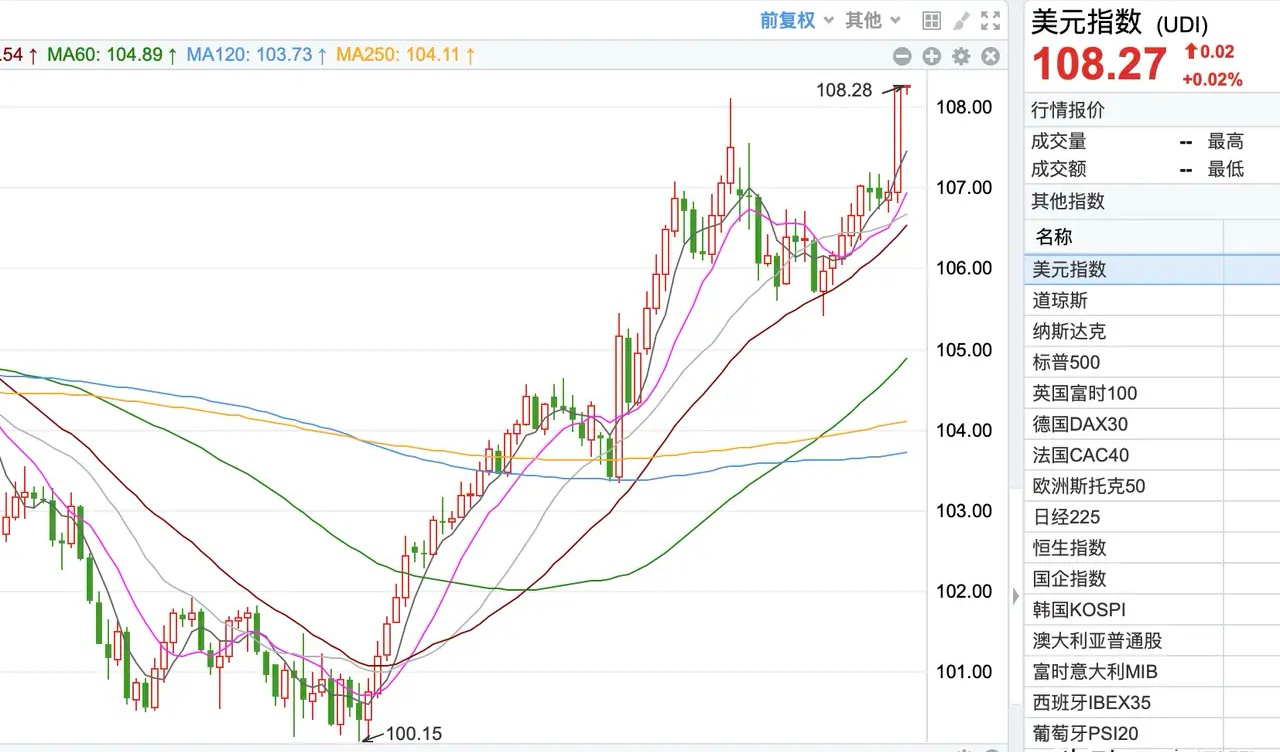Click the plus zoom-in circle icon
1280x752 pixels.
931,56
